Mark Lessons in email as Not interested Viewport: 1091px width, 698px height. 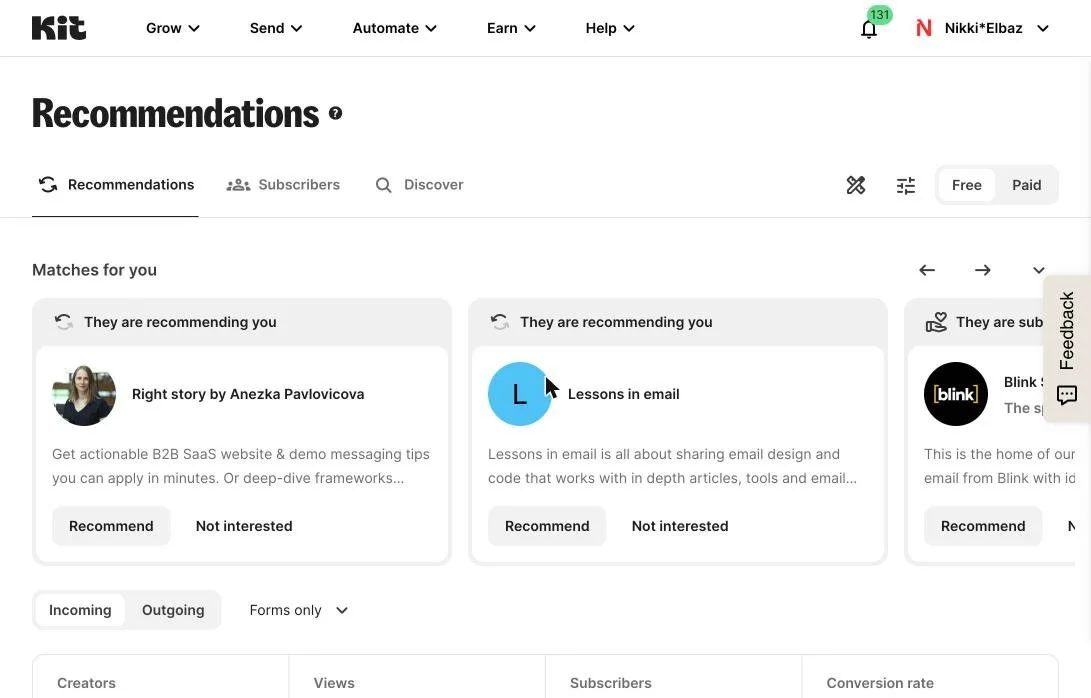(680, 526)
